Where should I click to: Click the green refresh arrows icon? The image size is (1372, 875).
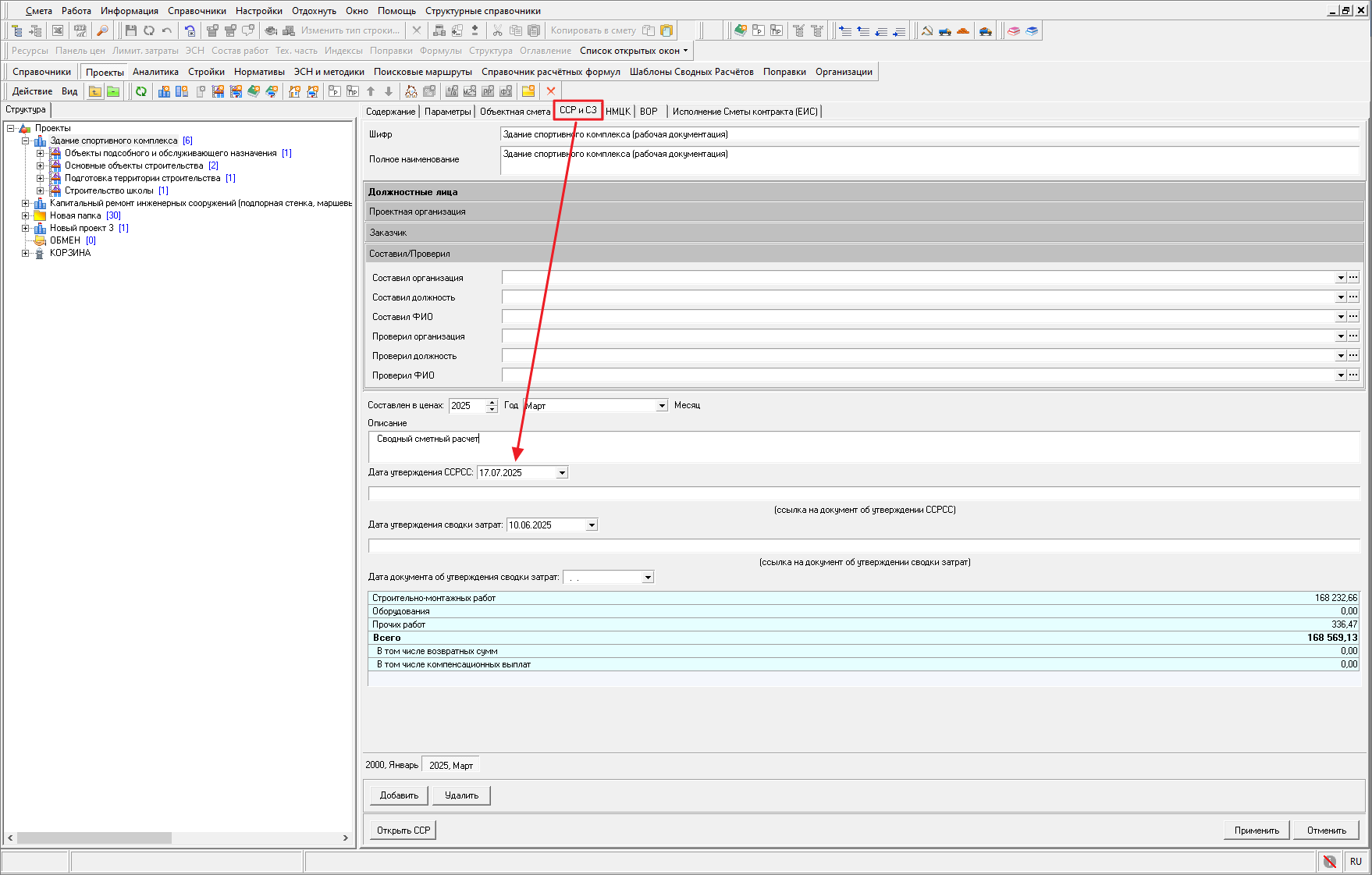coord(141,91)
